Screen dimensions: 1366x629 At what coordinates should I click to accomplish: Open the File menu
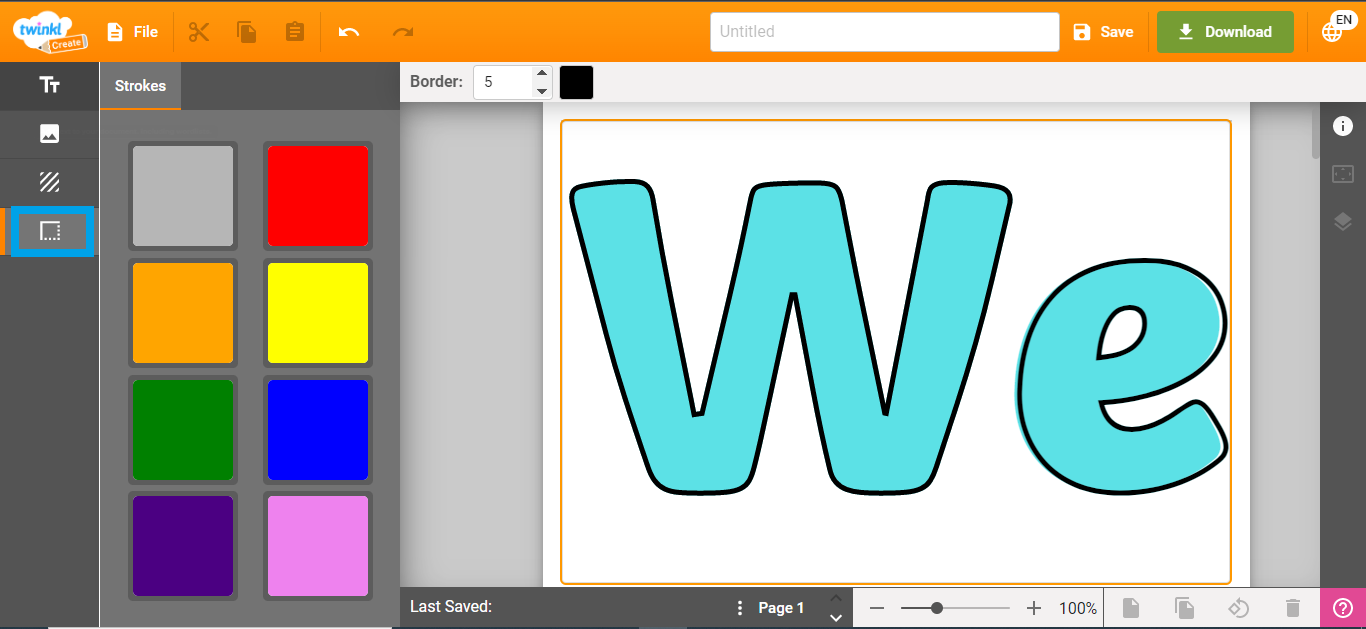tap(131, 31)
